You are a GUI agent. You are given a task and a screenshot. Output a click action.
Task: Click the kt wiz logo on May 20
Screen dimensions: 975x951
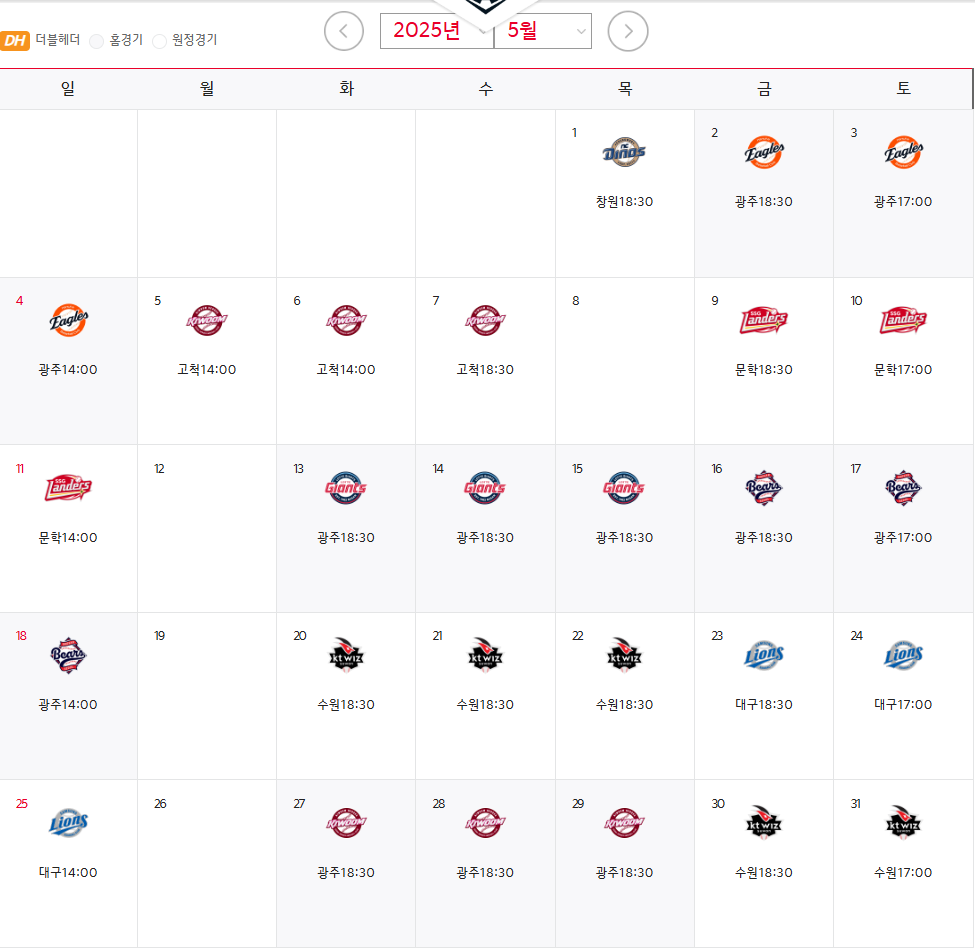point(346,655)
